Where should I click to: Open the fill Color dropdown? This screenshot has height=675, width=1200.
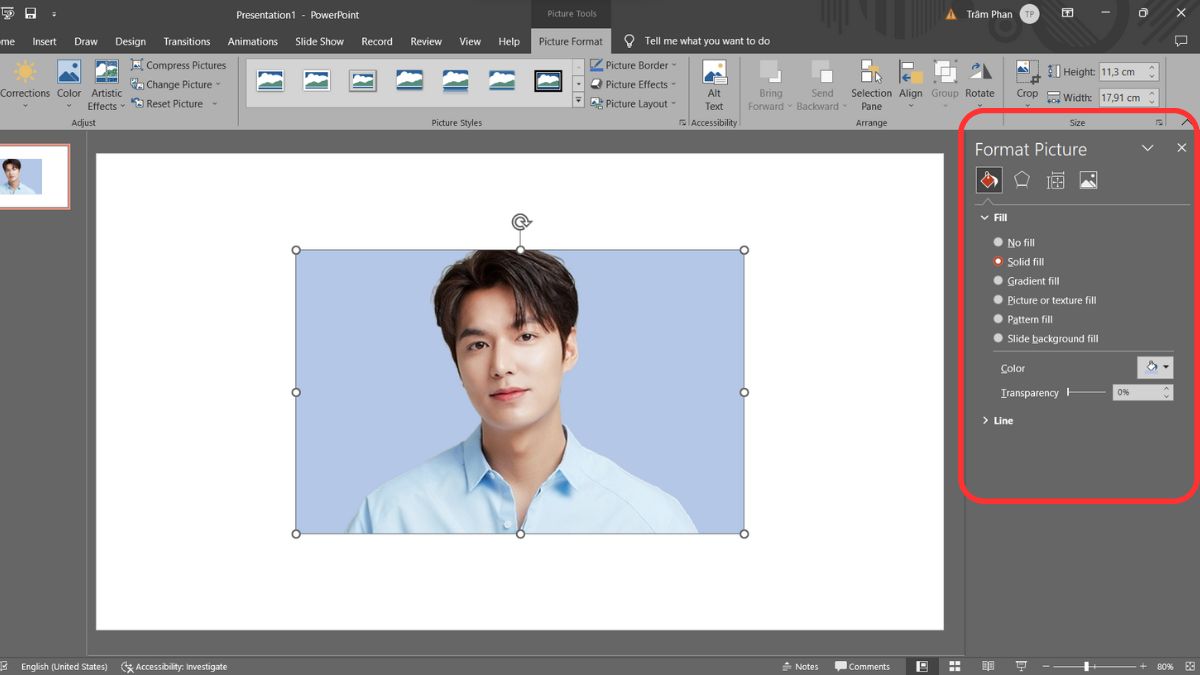pyautogui.click(x=1154, y=368)
